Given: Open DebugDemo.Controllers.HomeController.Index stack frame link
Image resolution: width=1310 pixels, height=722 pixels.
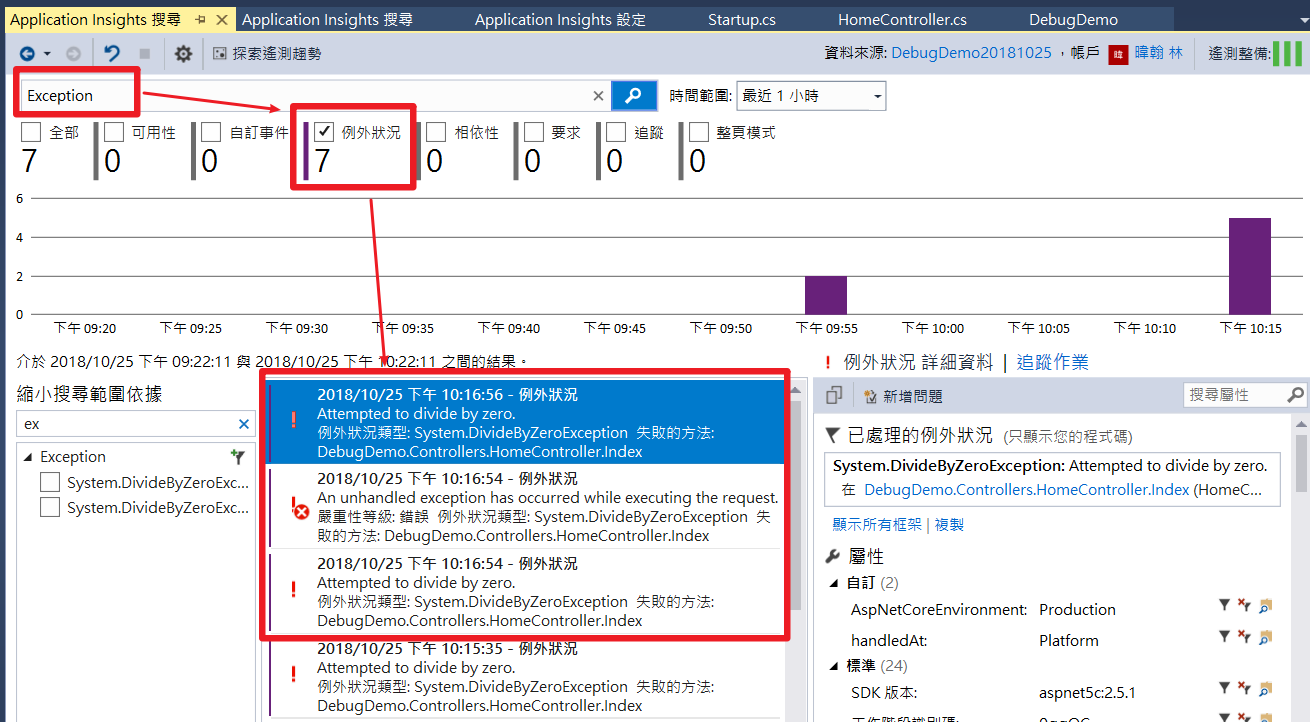Looking at the screenshot, I should [x=1027, y=490].
